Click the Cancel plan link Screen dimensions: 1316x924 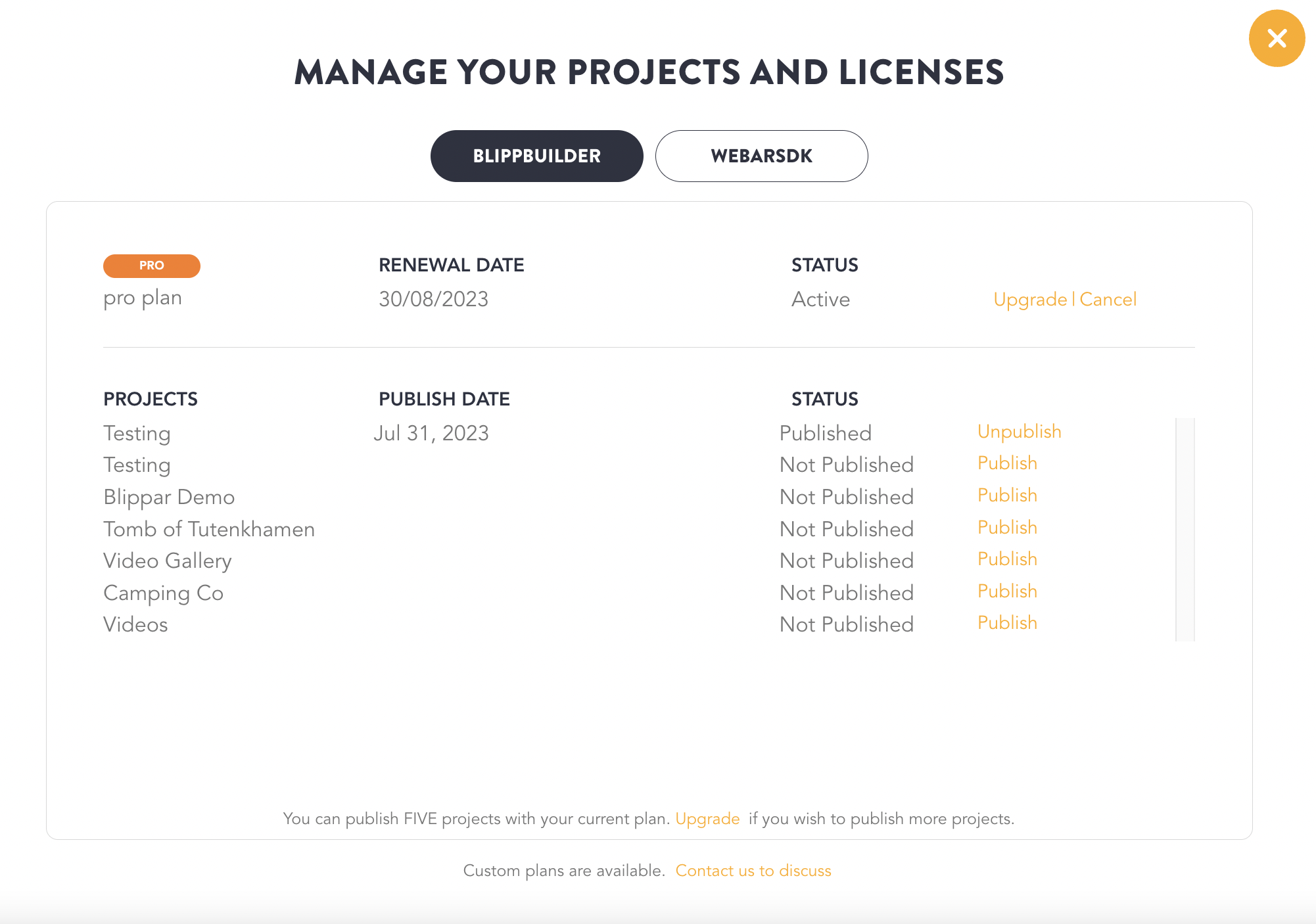(x=1108, y=300)
